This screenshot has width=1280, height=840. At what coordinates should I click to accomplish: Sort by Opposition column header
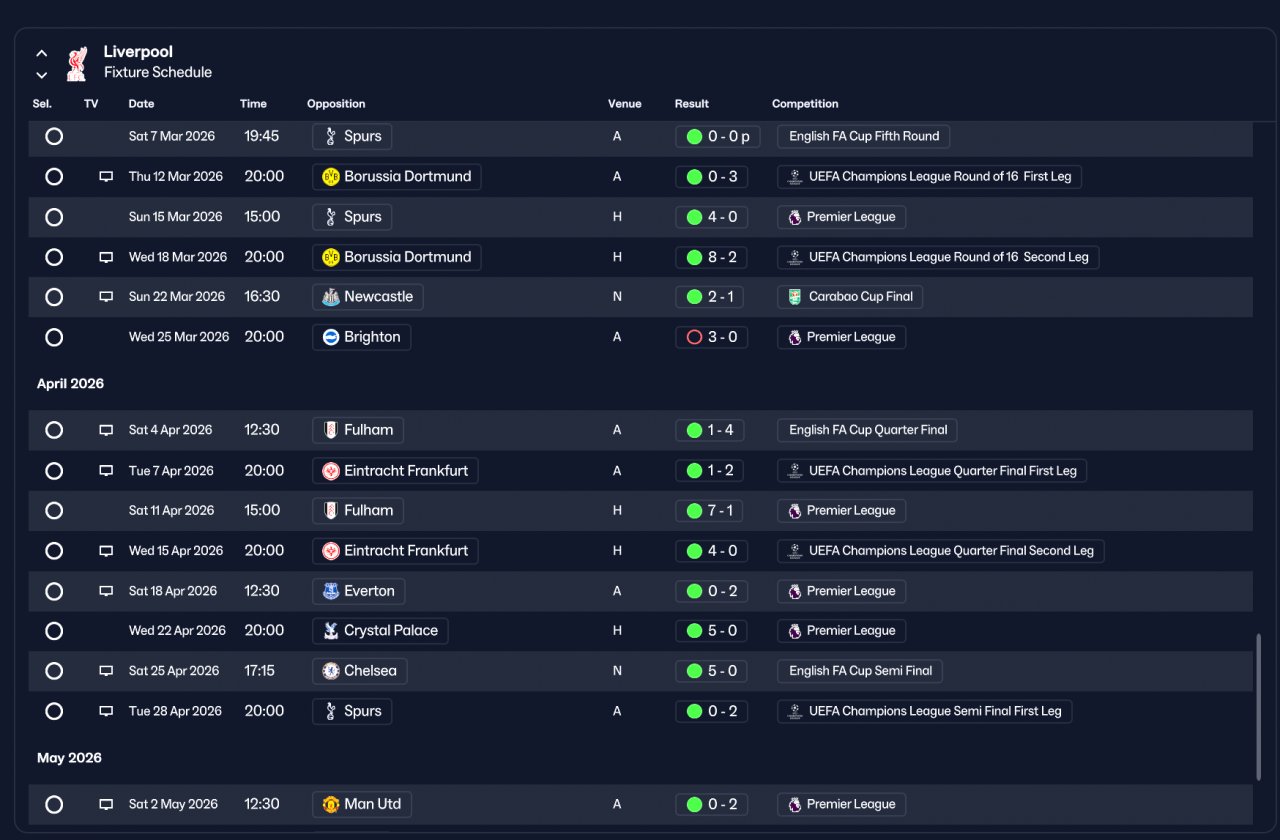(336, 104)
